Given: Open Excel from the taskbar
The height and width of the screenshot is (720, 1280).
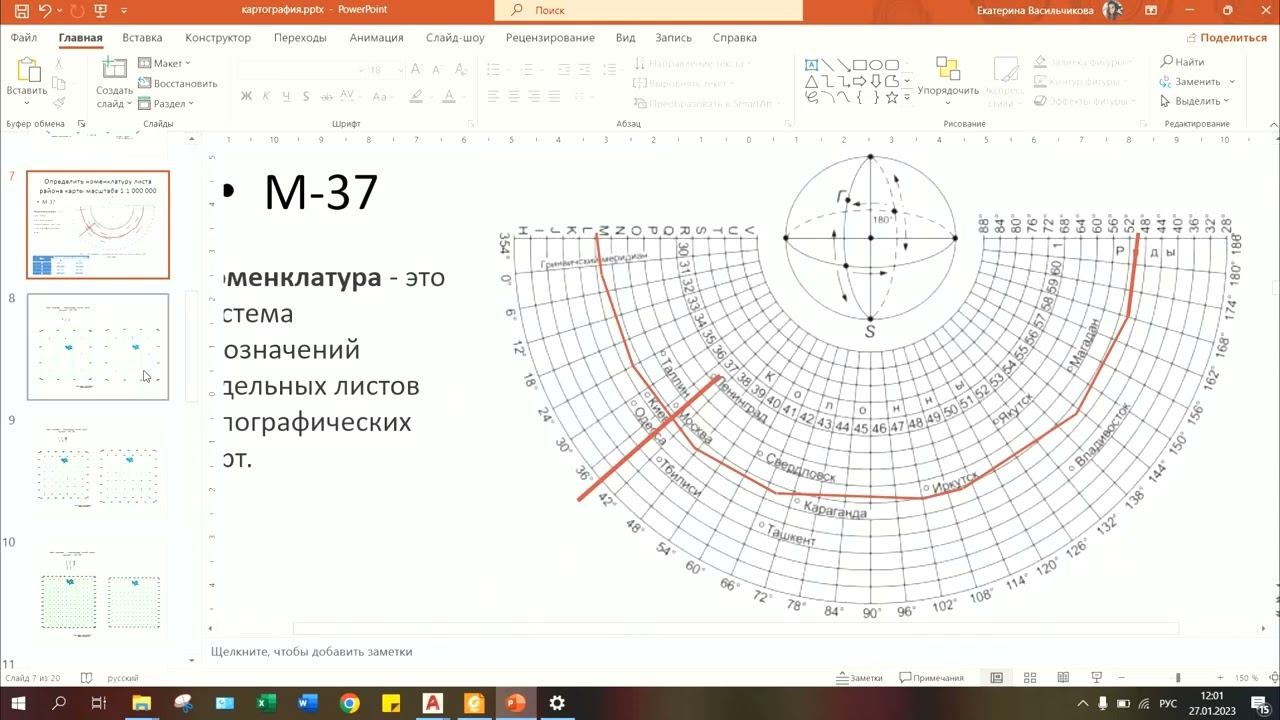Looking at the screenshot, I should pyautogui.click(x=265, y=703).
